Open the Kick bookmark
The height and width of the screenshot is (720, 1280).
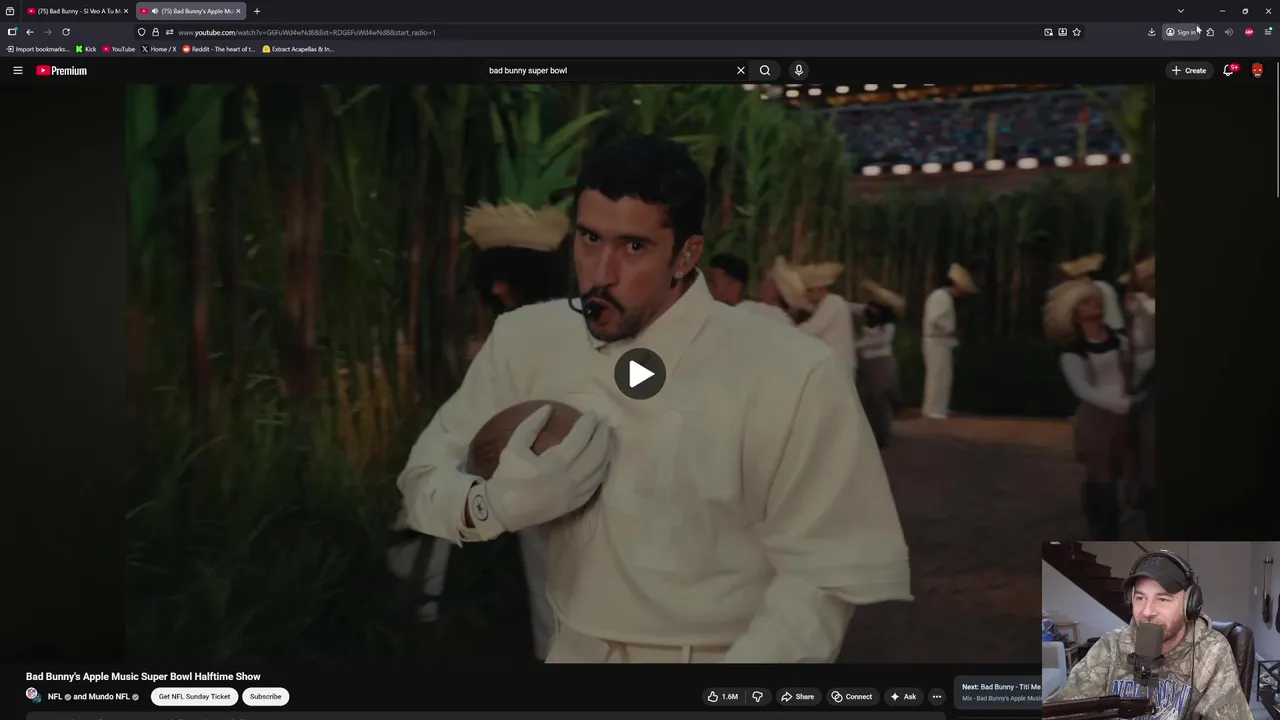pyautogui.click(x=86, y=49)
